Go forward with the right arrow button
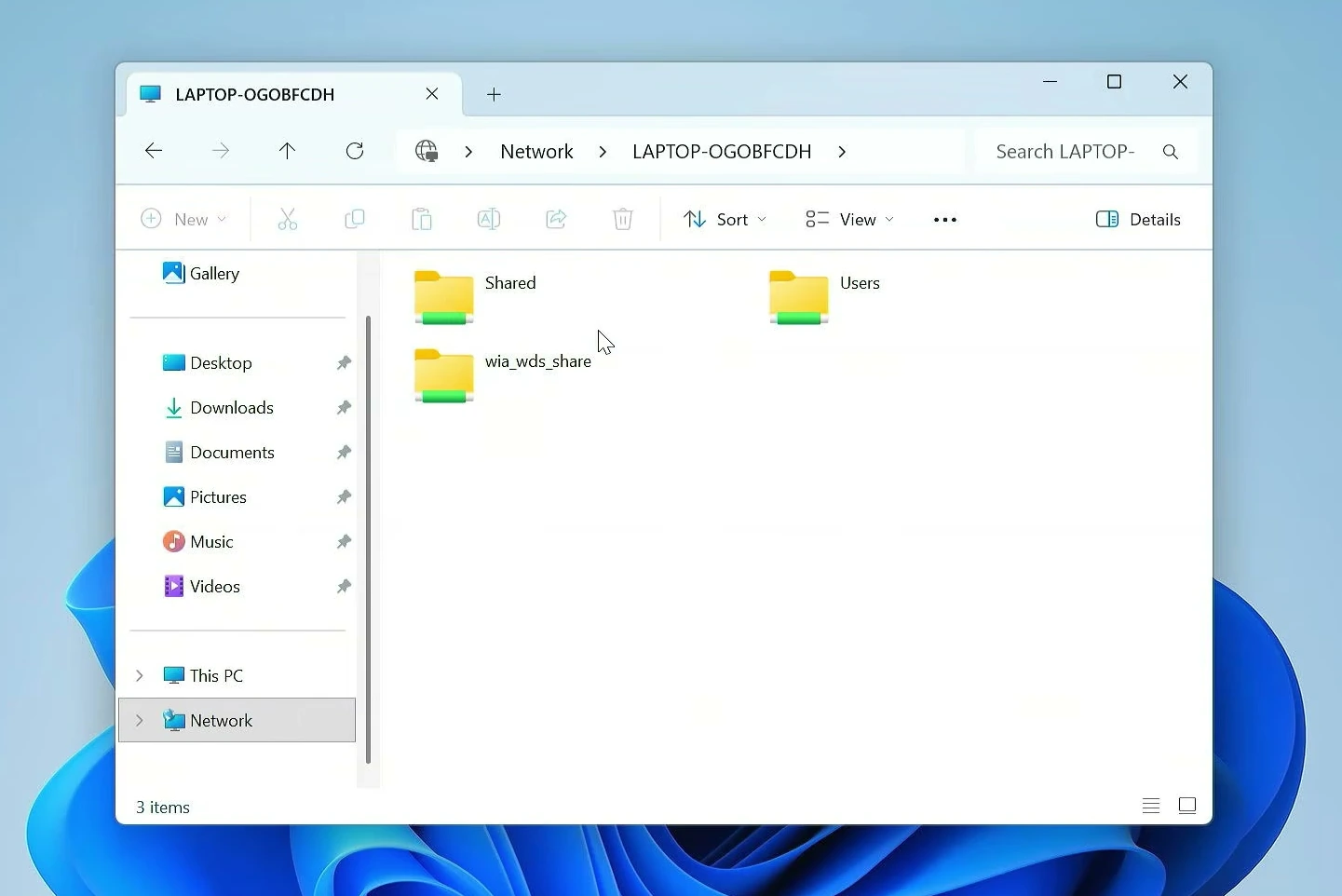The width and height of the screenshot is (1342, 896). coord(221,151)
